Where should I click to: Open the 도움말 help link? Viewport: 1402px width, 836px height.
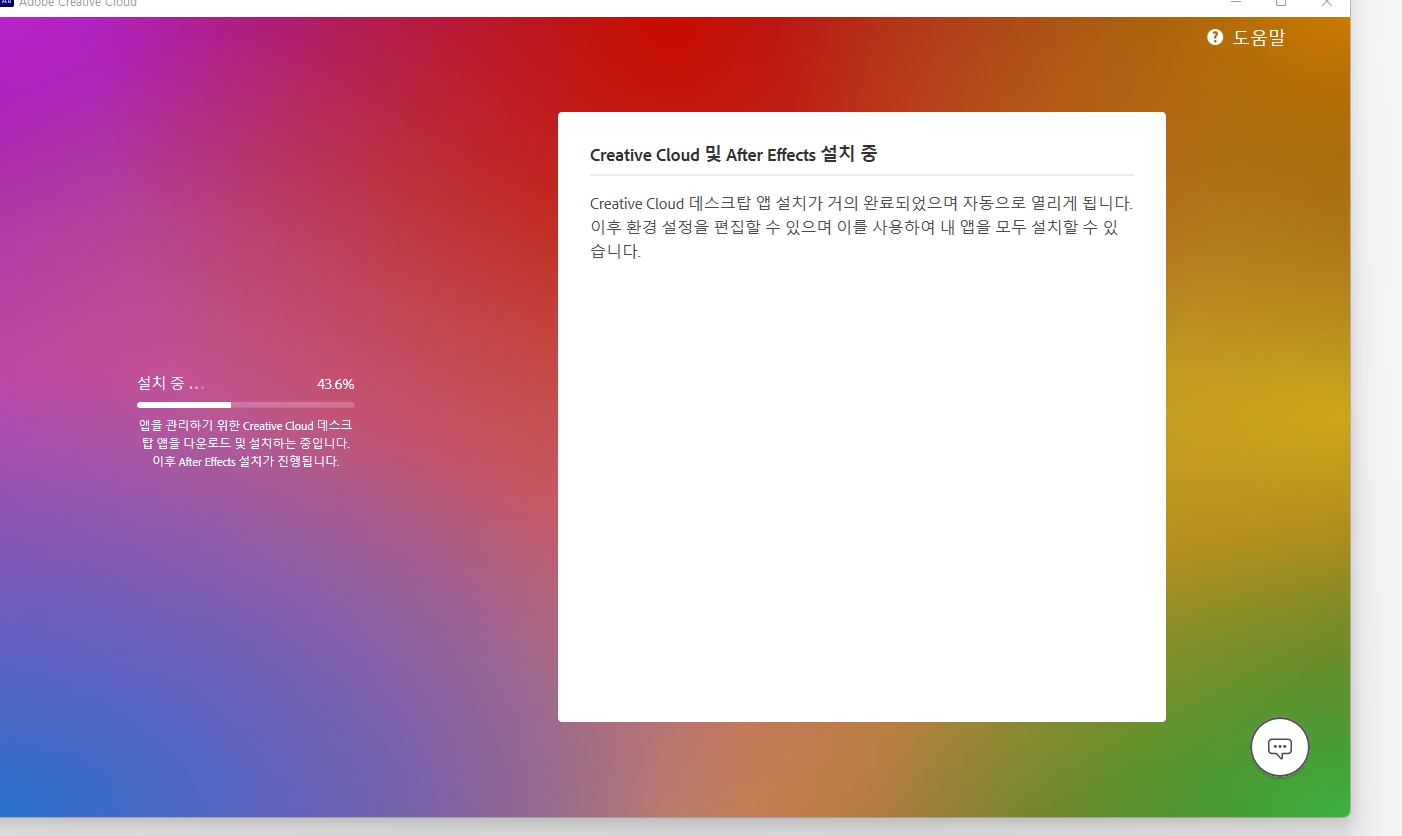pyautogui.click(x=1258, y=38)
